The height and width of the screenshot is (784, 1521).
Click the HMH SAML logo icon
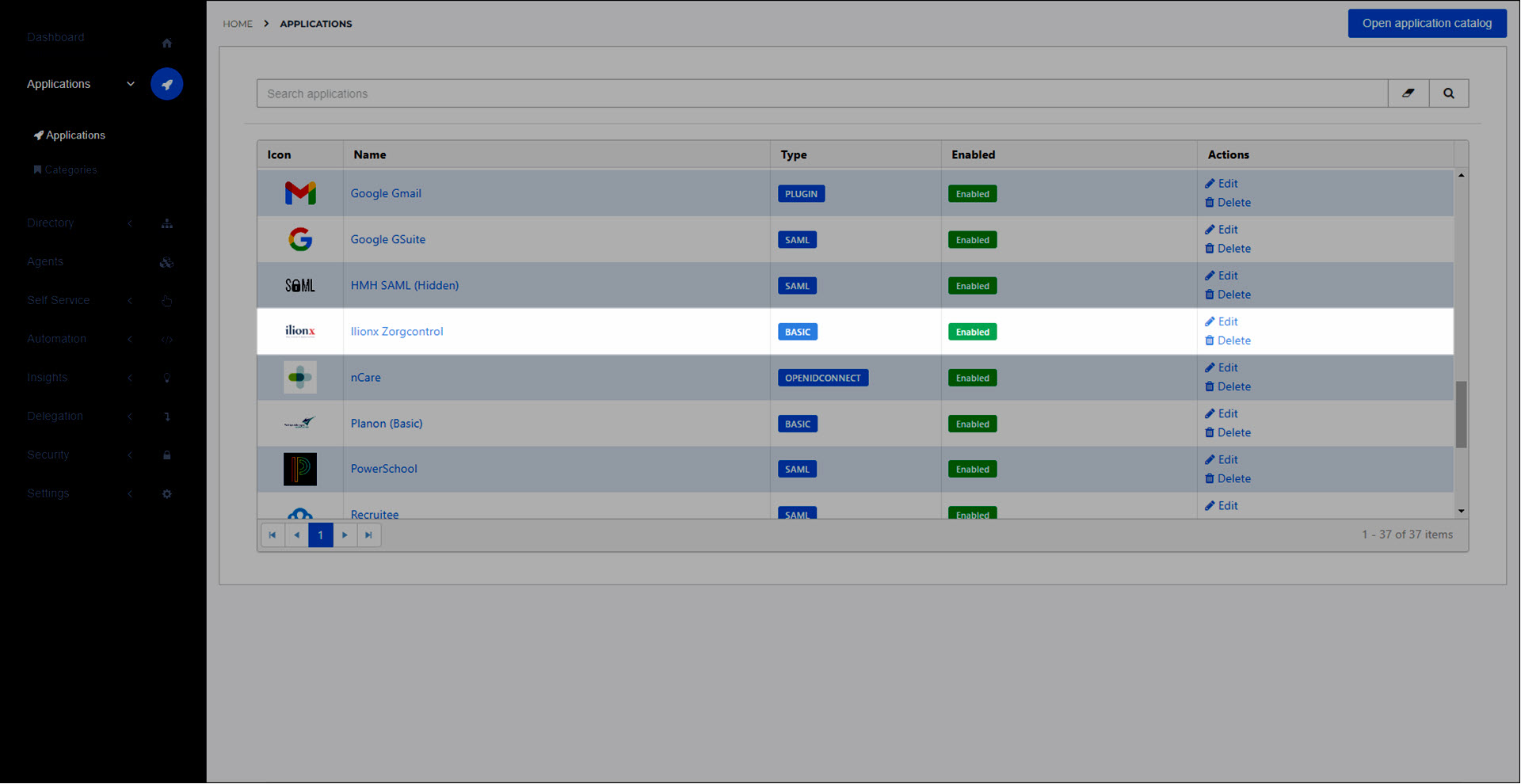(x=300, y=285)
